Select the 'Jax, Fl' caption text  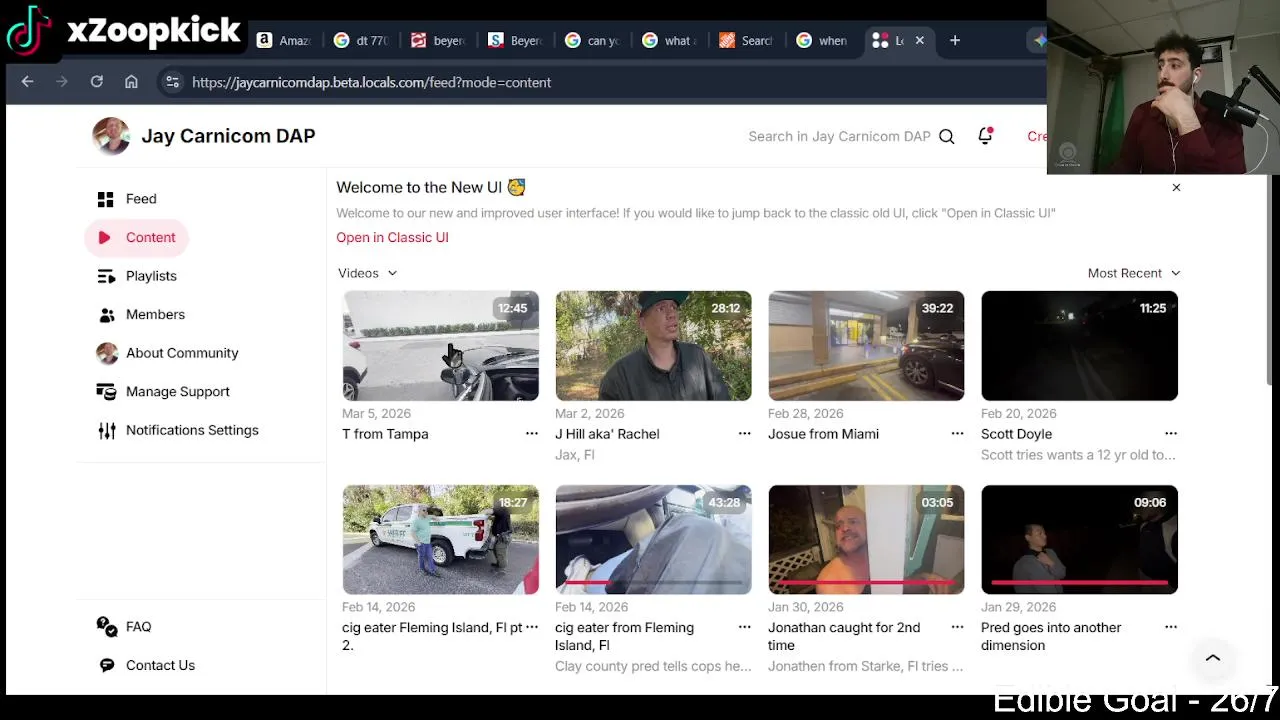575,455
